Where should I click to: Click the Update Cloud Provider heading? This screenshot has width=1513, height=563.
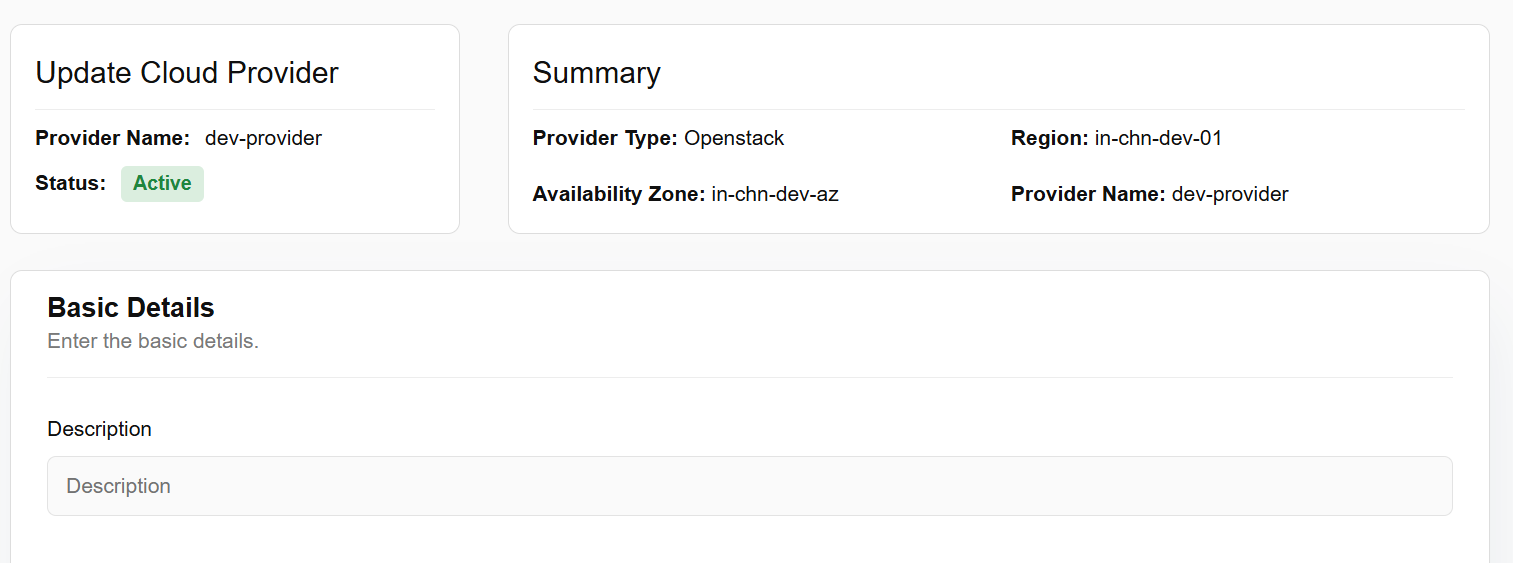(x=187, y=73)
